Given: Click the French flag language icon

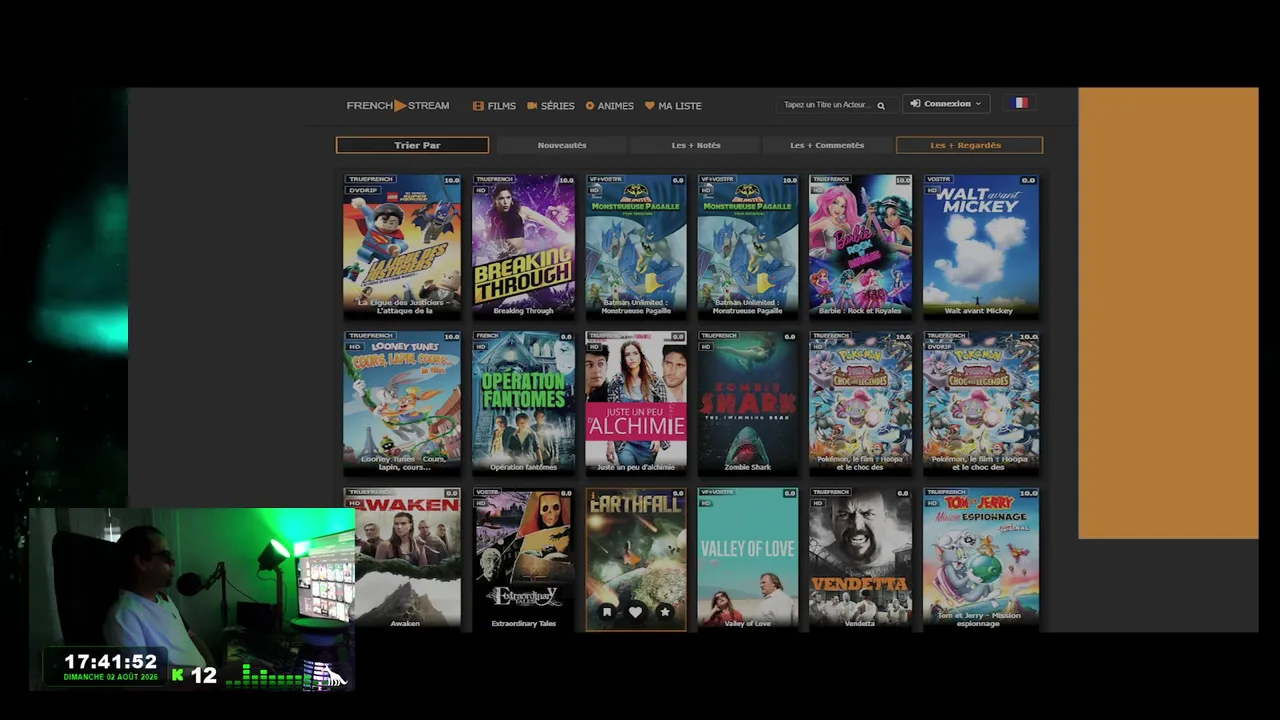Looking at the screenshot, I should 1019,103.
